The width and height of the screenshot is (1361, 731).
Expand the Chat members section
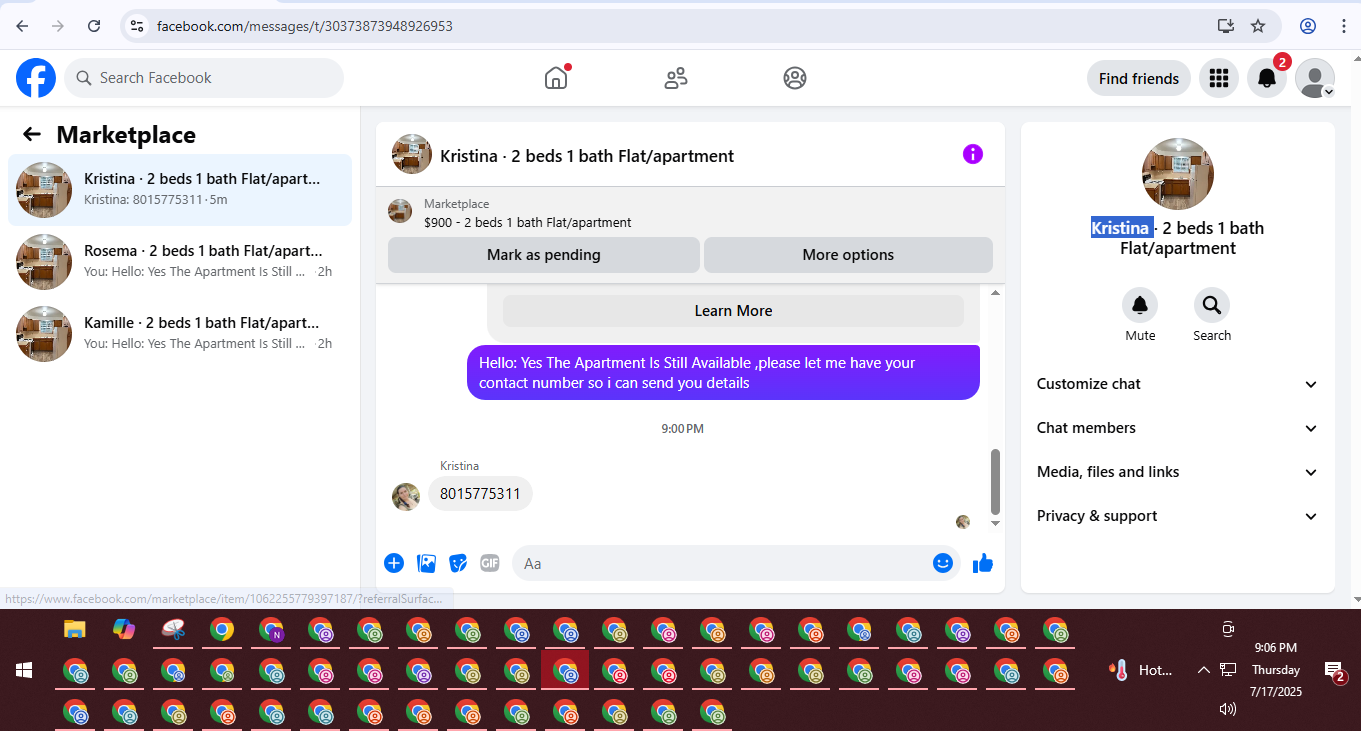(x=1178, y=428)
